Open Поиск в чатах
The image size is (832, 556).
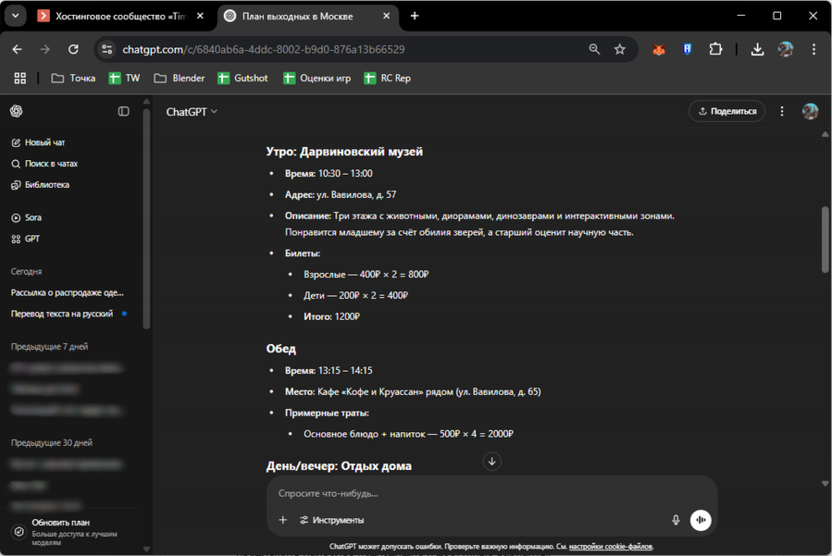[x=45, y=163]
